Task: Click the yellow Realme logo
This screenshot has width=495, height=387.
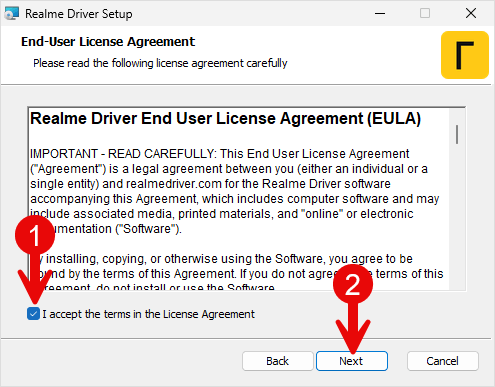Action: 465,55
